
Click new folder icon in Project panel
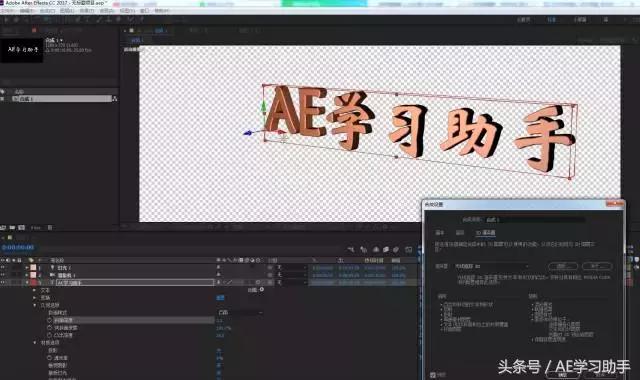coord(12,228)
